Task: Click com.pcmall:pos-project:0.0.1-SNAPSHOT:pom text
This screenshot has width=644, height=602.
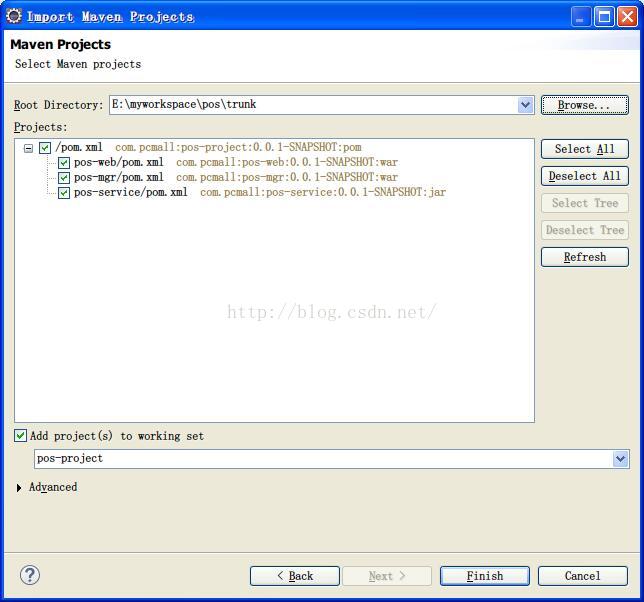Action: [238, 147]
